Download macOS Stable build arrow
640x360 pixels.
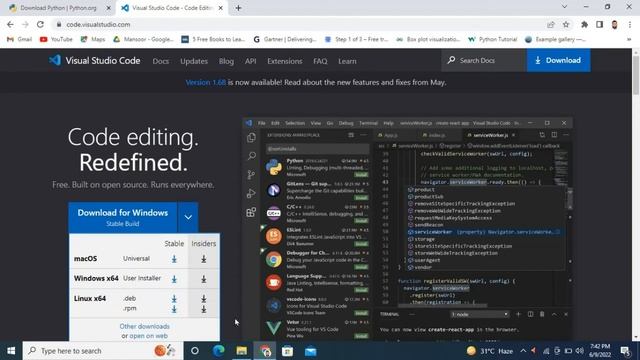(174, 259)
